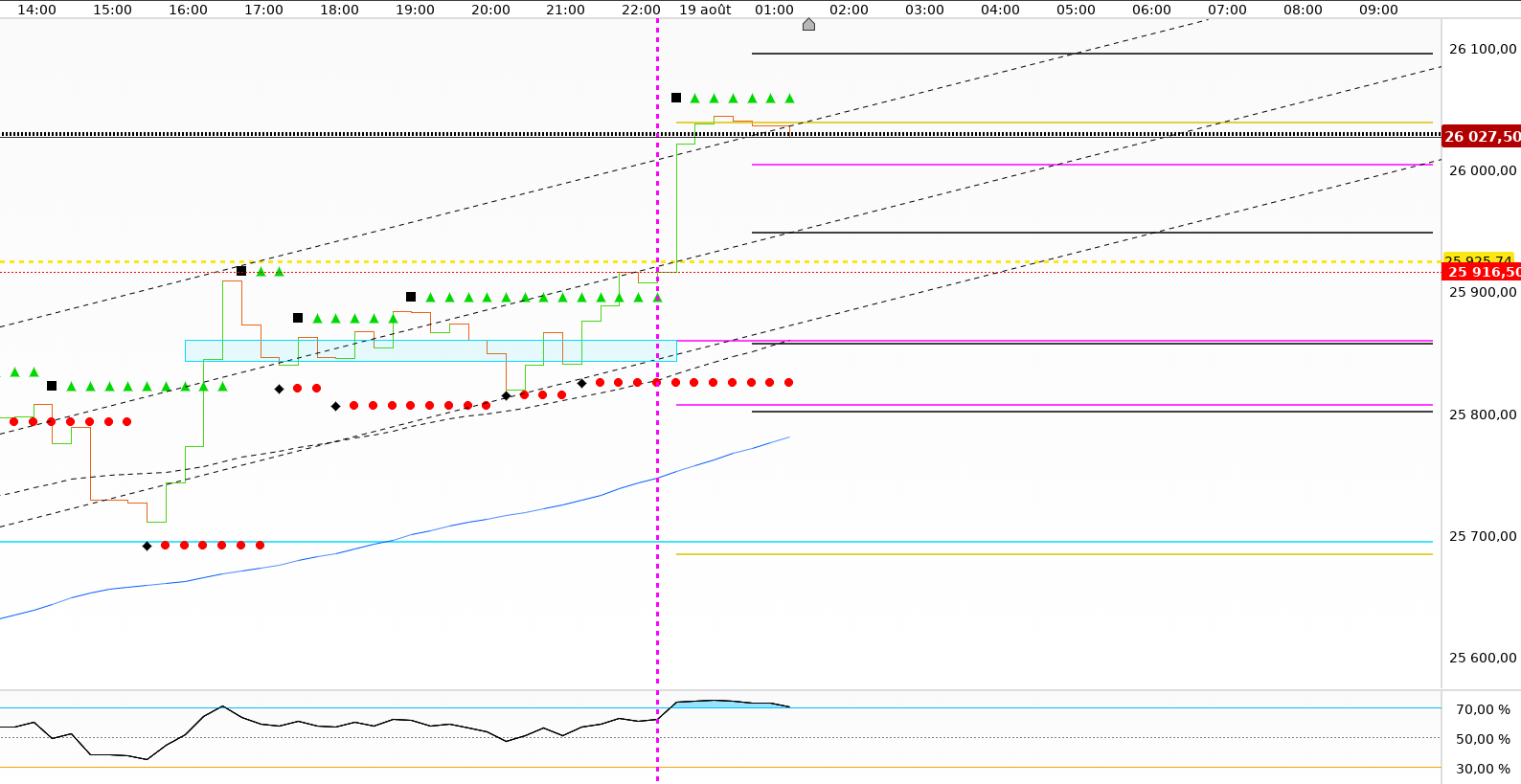Click the 20:00 time axis label

click(x=490, y=10)
